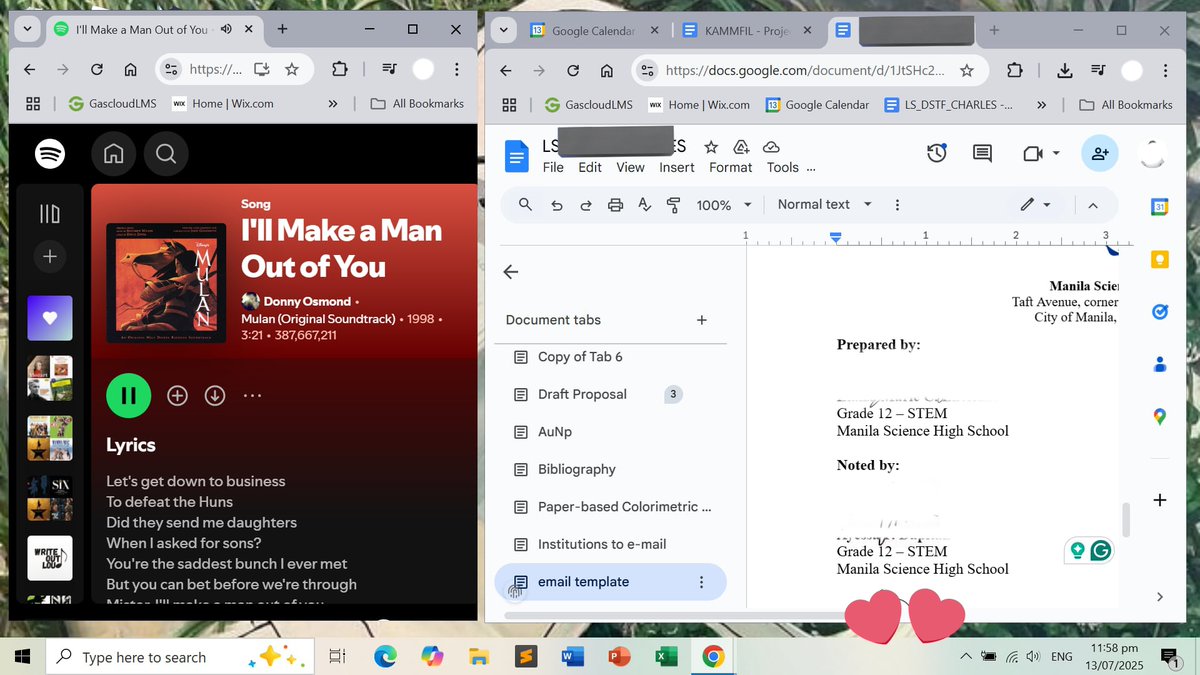Open the Normal text style dropdown
The image size is (1200, 675).
825,204
